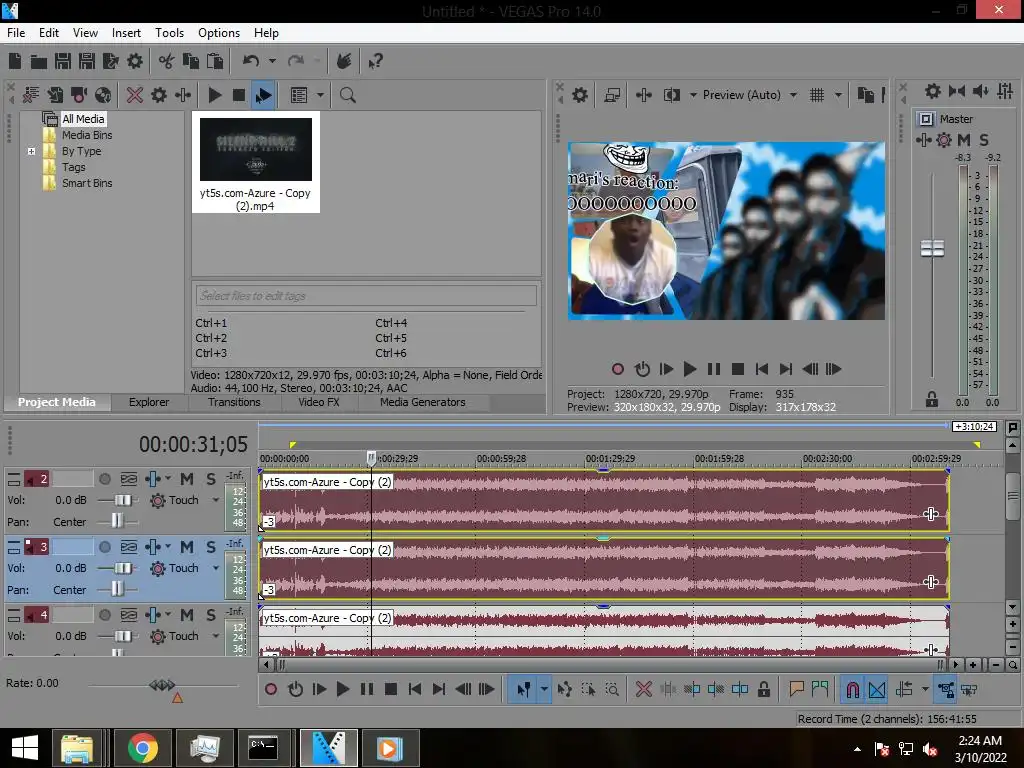The height and width of the screenshot is (768, 1024).
Task: Toggle Enable Snapping magnet icon
Action: (852, 690)
